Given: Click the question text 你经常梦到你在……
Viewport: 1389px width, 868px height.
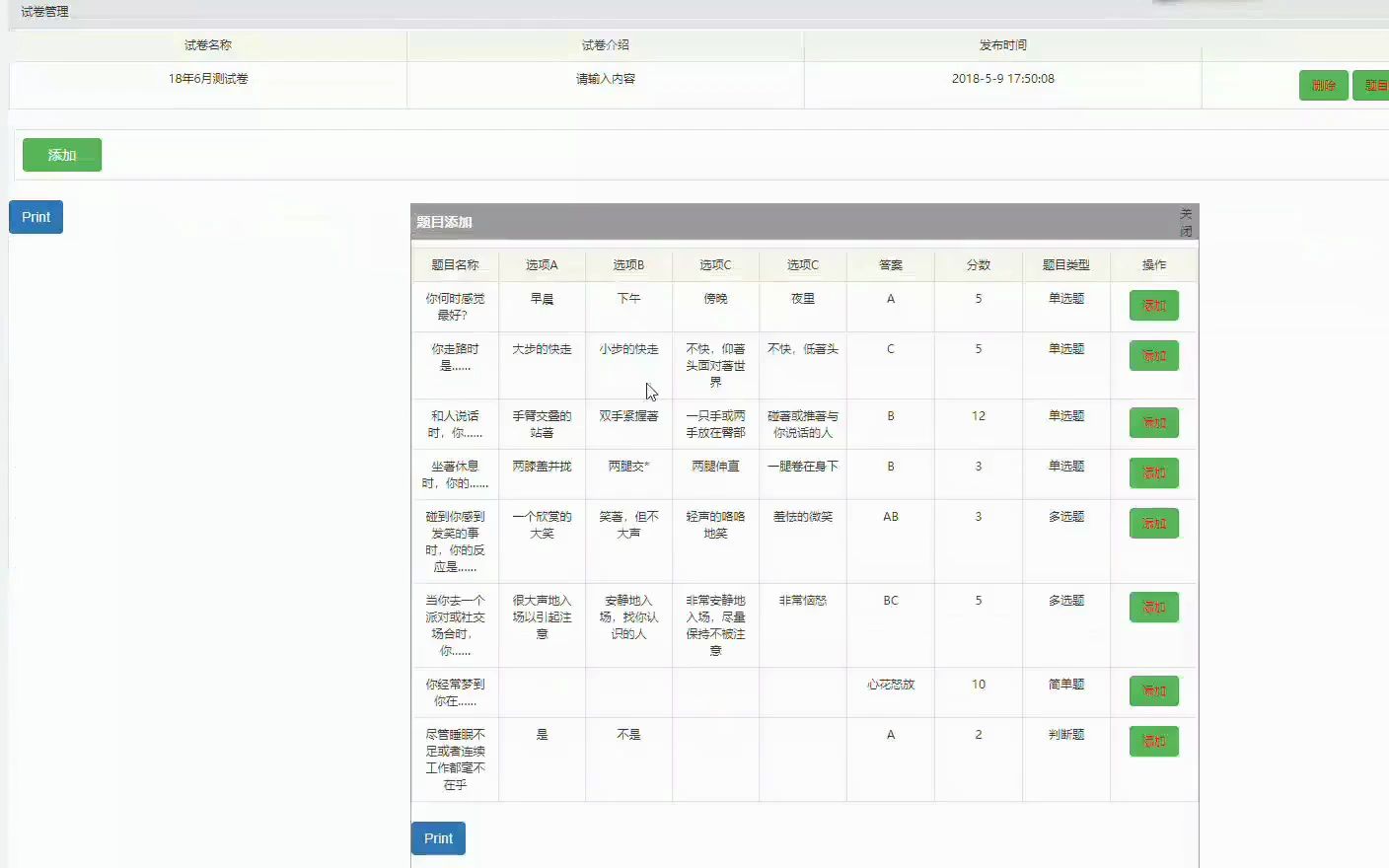Looking at the screenshot, I should pos(455,692).
